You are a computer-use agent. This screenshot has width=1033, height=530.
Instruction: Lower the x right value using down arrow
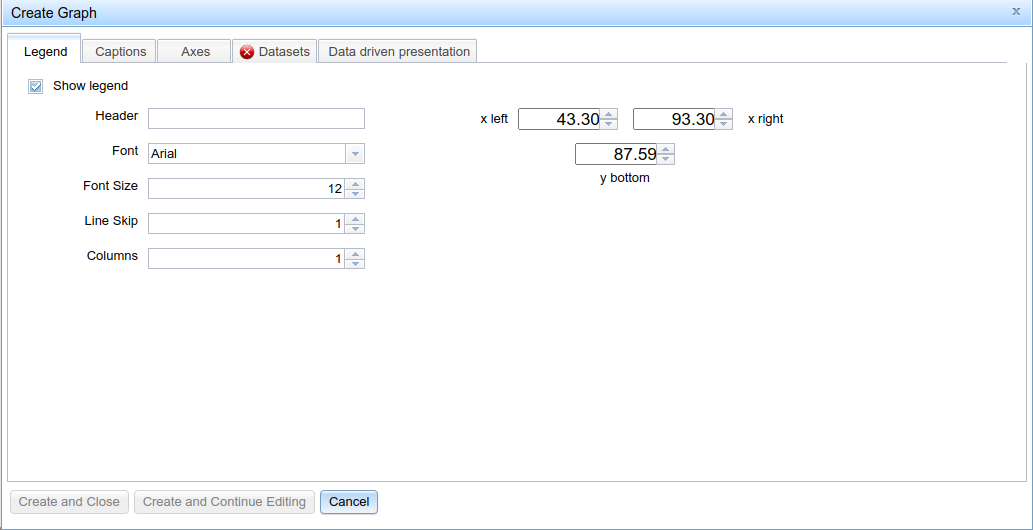pyautogui.click(x=724, y=124)
